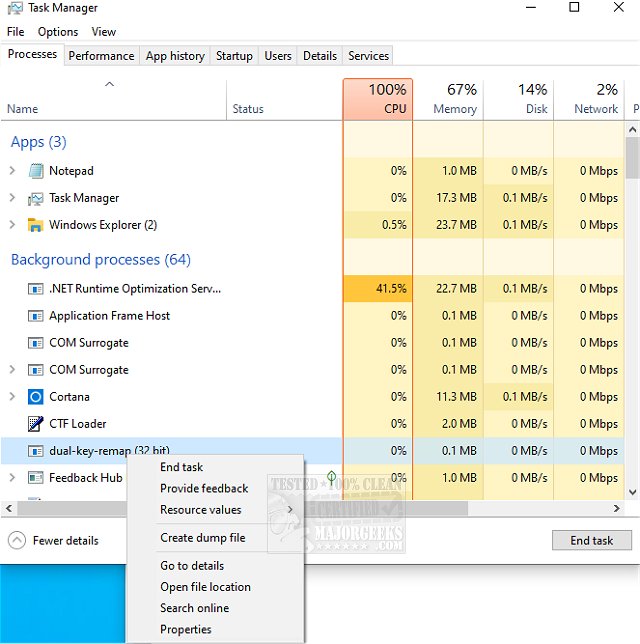The height and width of the screenshot is (644, 640).
Task: Choose Go to details in context menu
Action: click(x=216, y=566)
